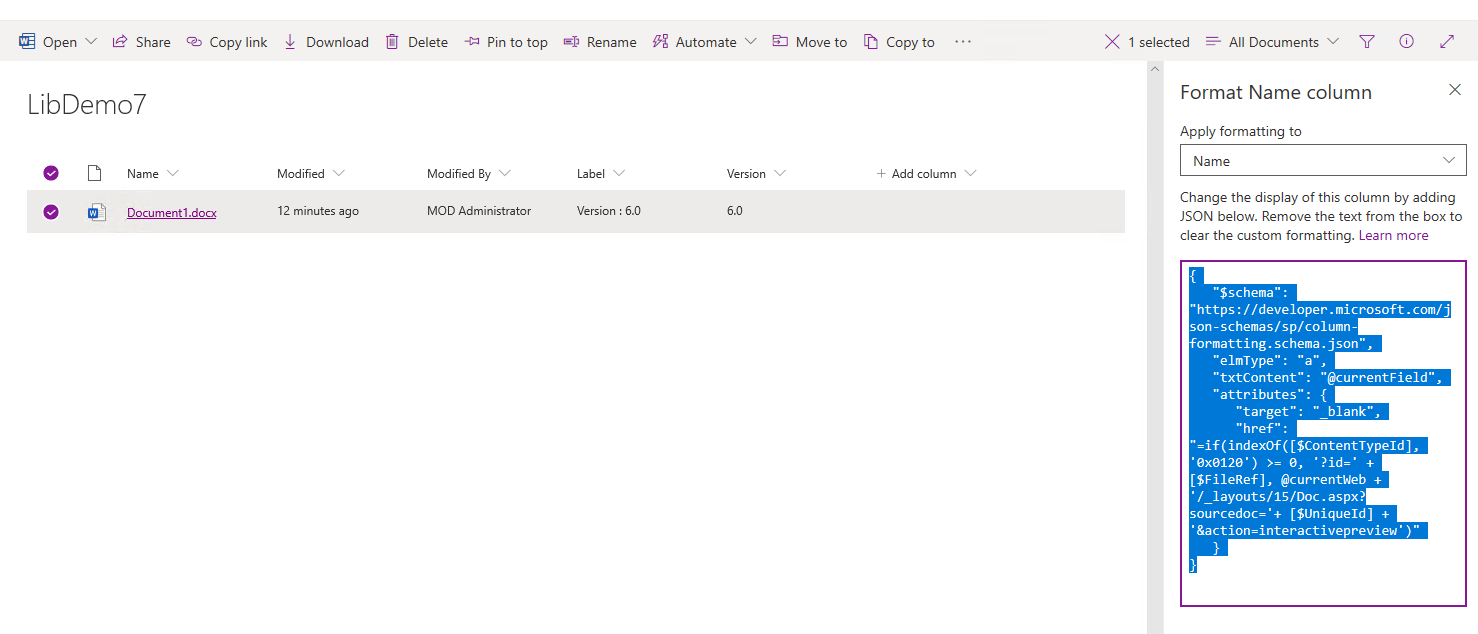Viewport: 1478px width, 634px height.
Task: Close the Format Name column panel
Action: pos(1455,90)
